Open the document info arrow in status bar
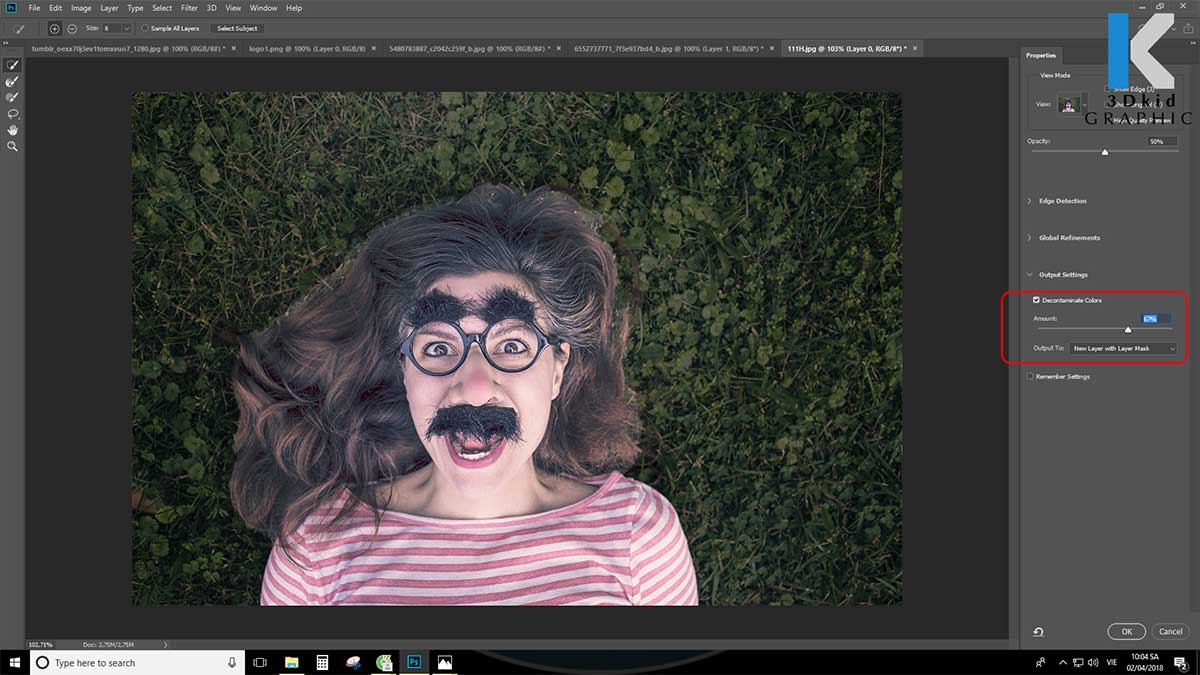Screen dimensions: 1200x675 click(165, 644)
